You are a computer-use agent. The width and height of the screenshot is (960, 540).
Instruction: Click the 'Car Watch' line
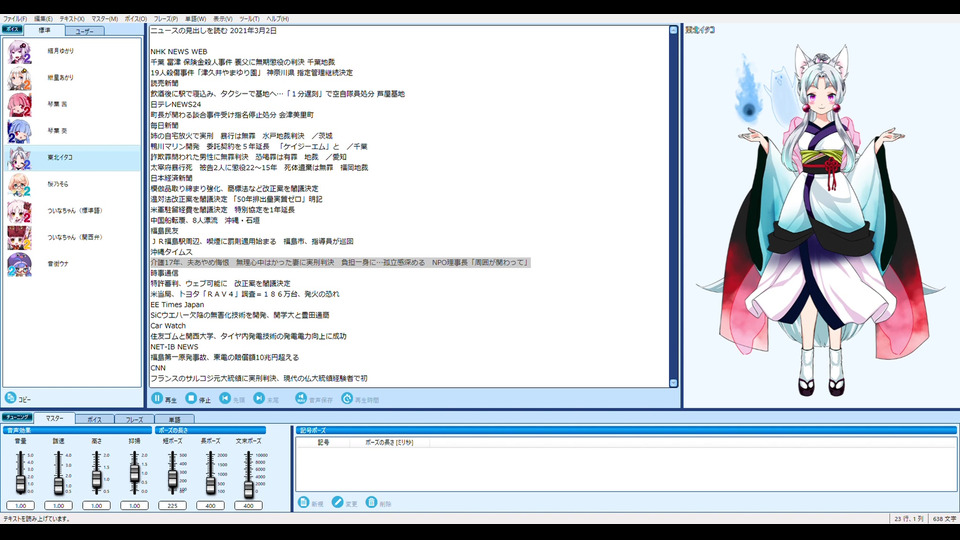[168, 326]
